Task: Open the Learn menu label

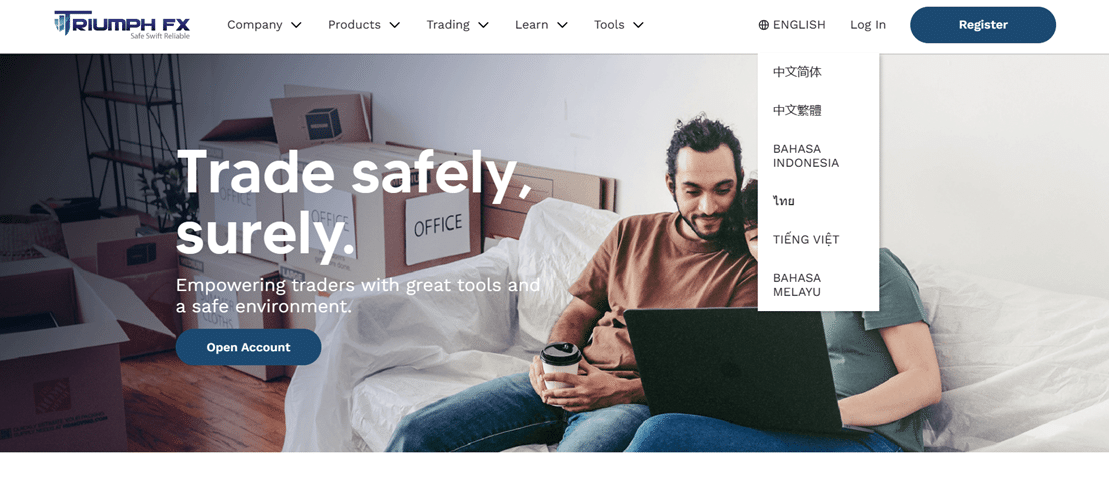Action: click(531, 25)
